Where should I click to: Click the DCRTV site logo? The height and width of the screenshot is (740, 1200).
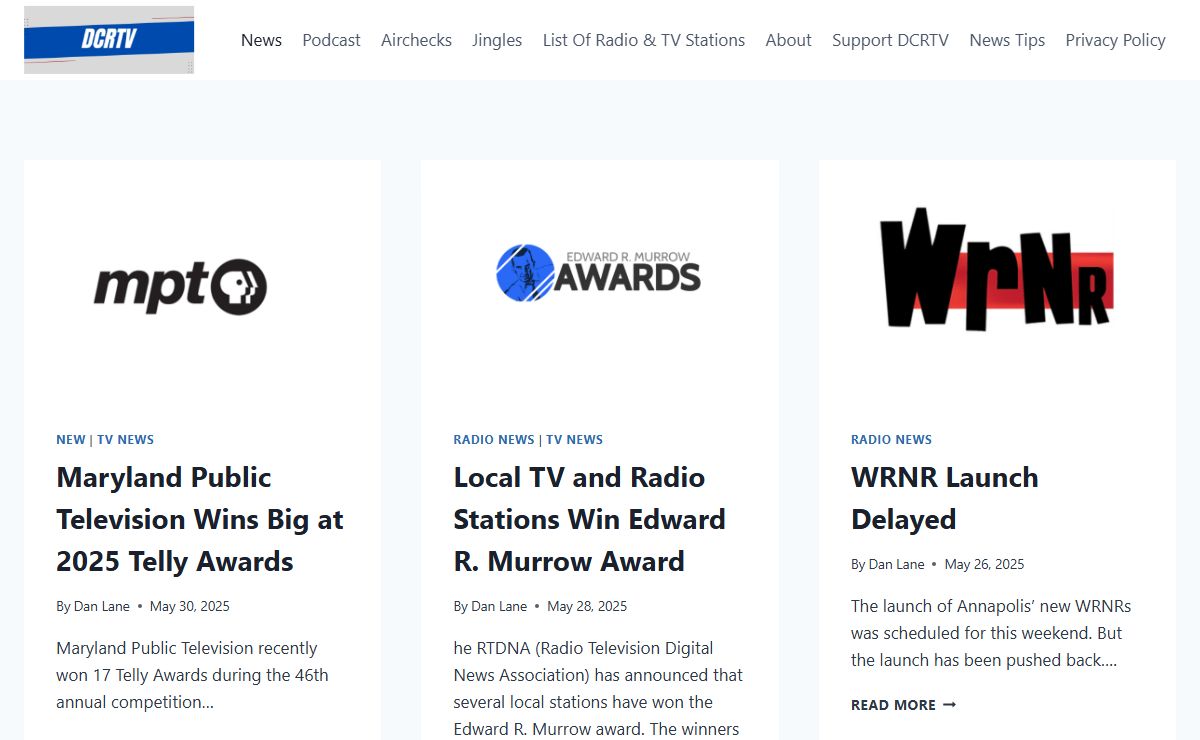tap(109, 40)
